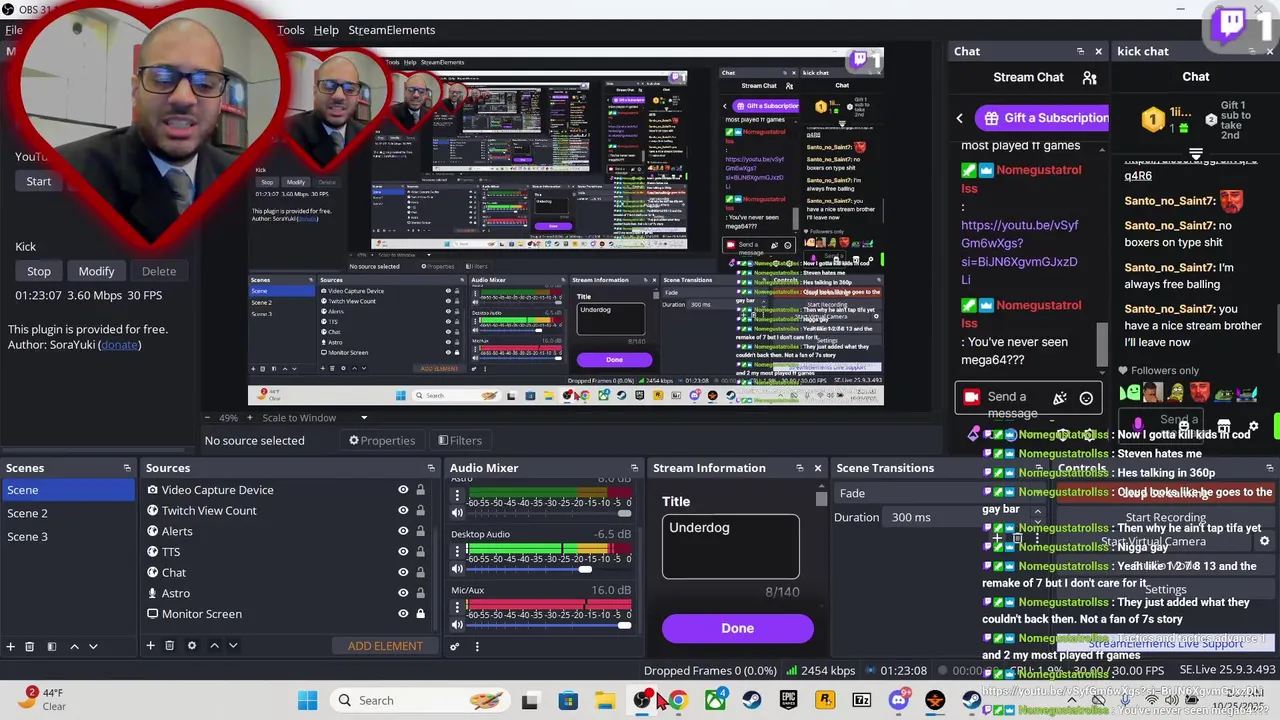Mute Mic/Aux speaker icon
The image size is (1280, 720).
pos(457,625)
